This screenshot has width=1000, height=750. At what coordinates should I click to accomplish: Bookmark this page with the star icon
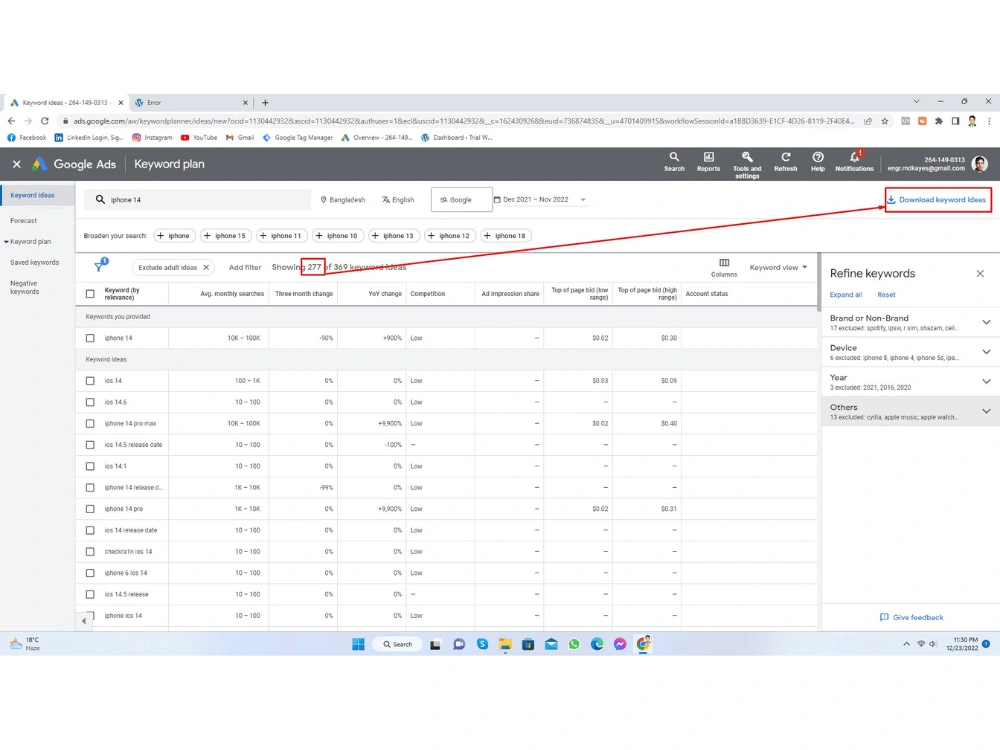(x=885, y=121)
